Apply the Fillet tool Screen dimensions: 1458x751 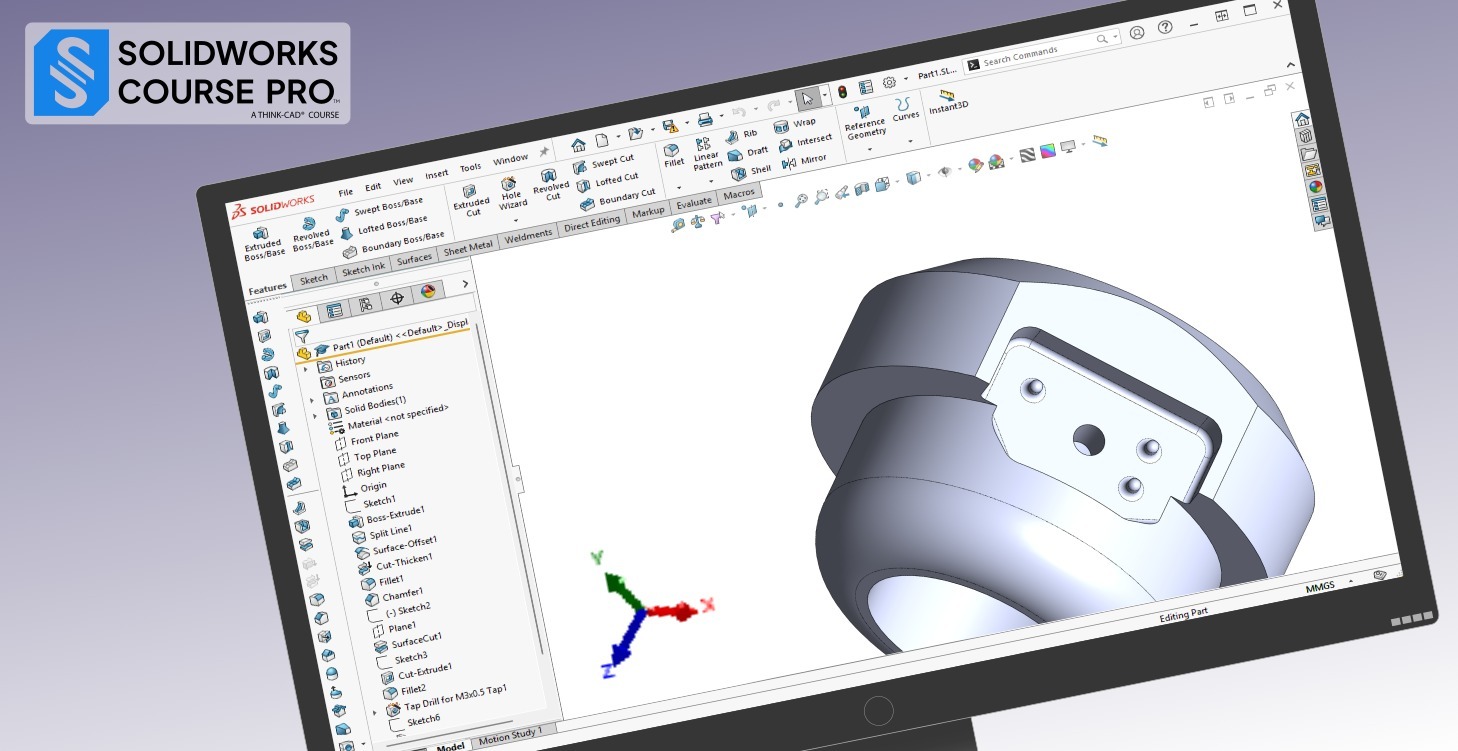click(674, 155)
